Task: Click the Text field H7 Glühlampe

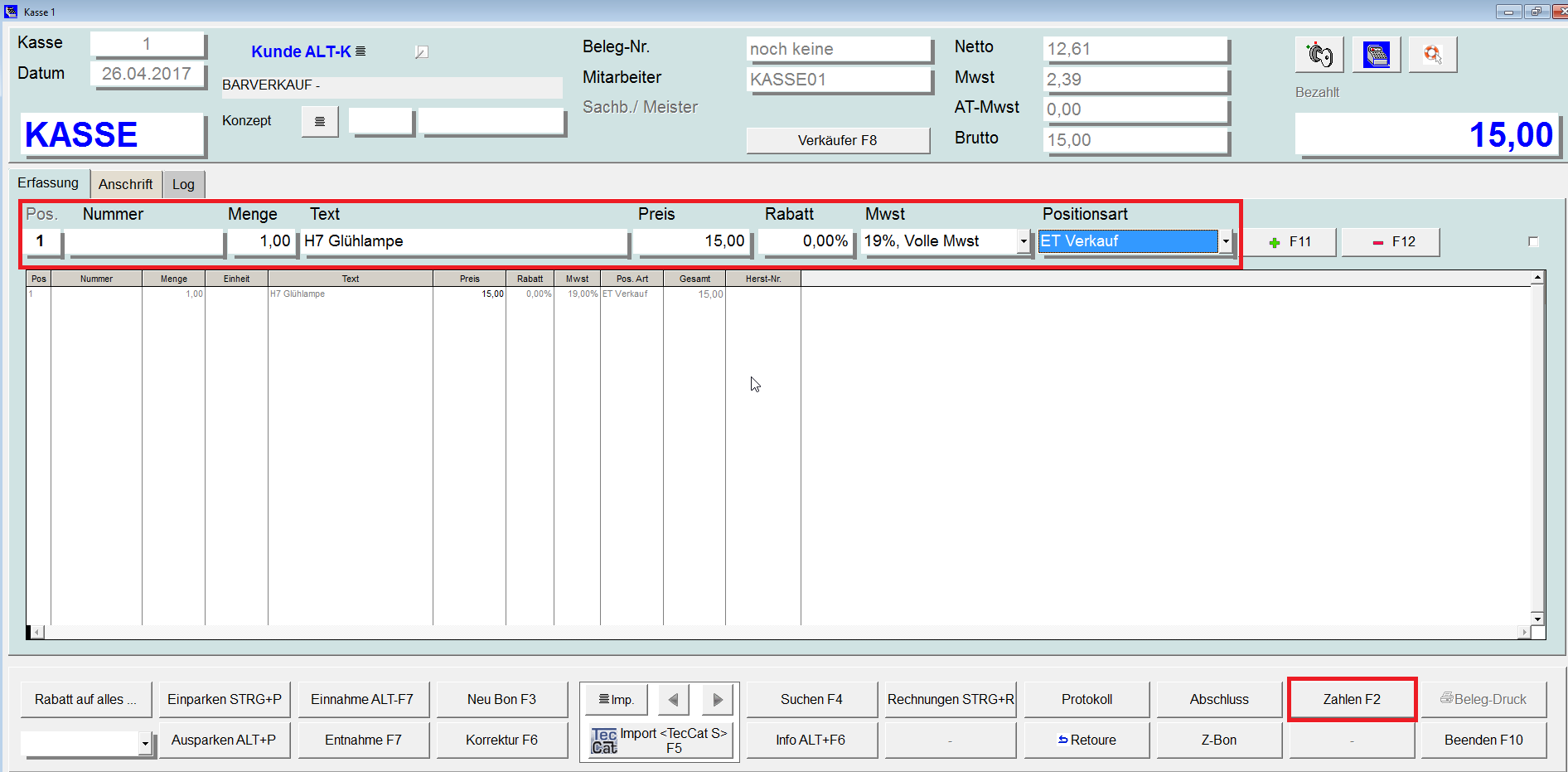Action: (x=464, y=241)
